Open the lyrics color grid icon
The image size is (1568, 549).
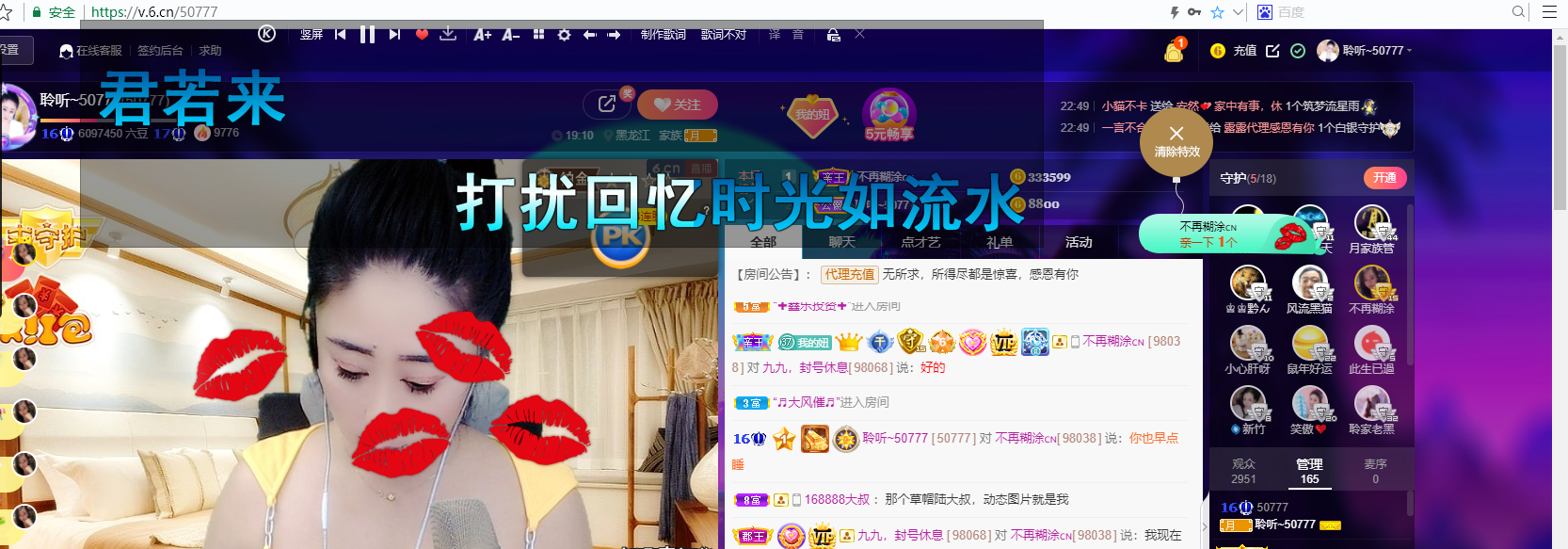538,35
